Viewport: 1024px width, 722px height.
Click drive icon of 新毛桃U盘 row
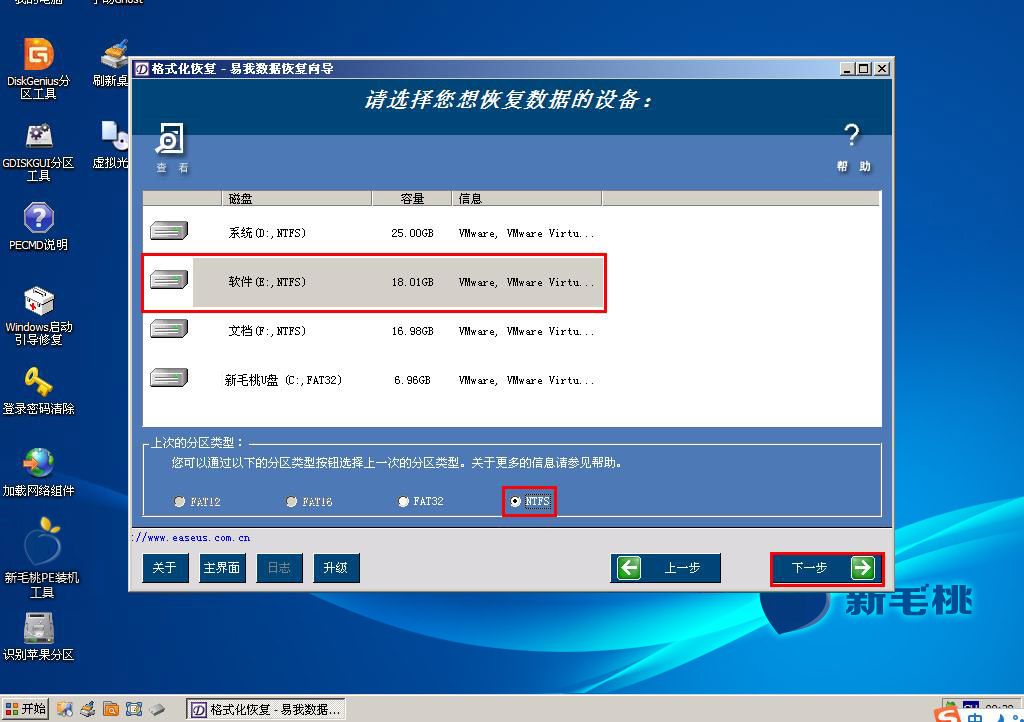168,377
